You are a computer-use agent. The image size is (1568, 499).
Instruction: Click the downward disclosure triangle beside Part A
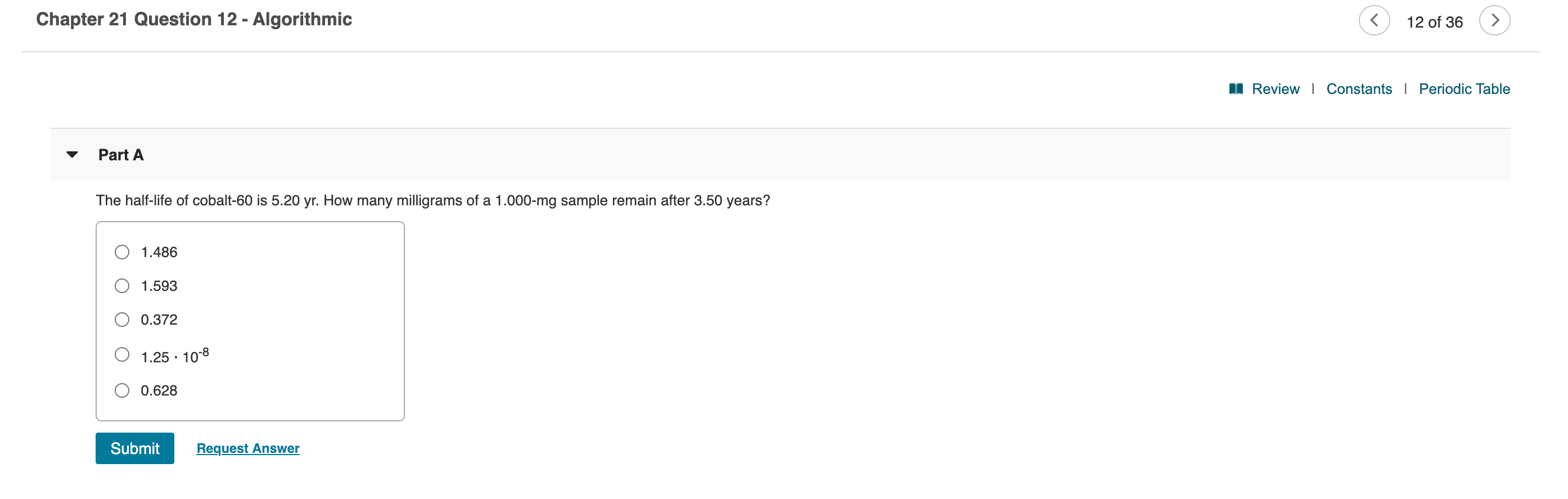(72, 155)
